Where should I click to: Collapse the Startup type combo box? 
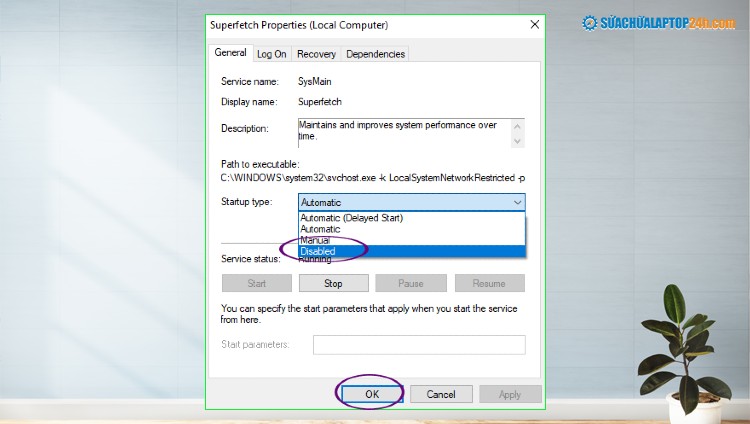pos(518,202)
